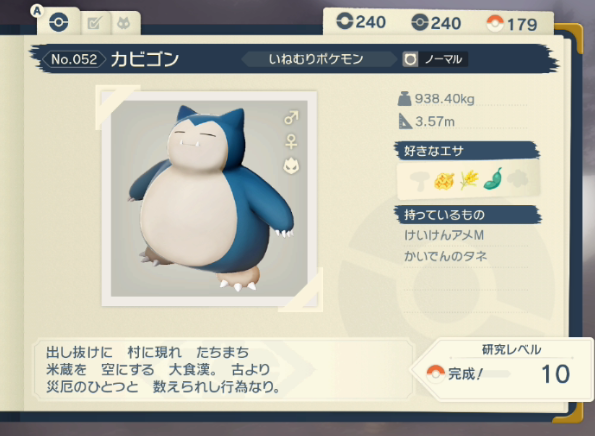Click the Normal type icon ノーマル
This screenshot has height=436, width=595.
click(435, 59)
